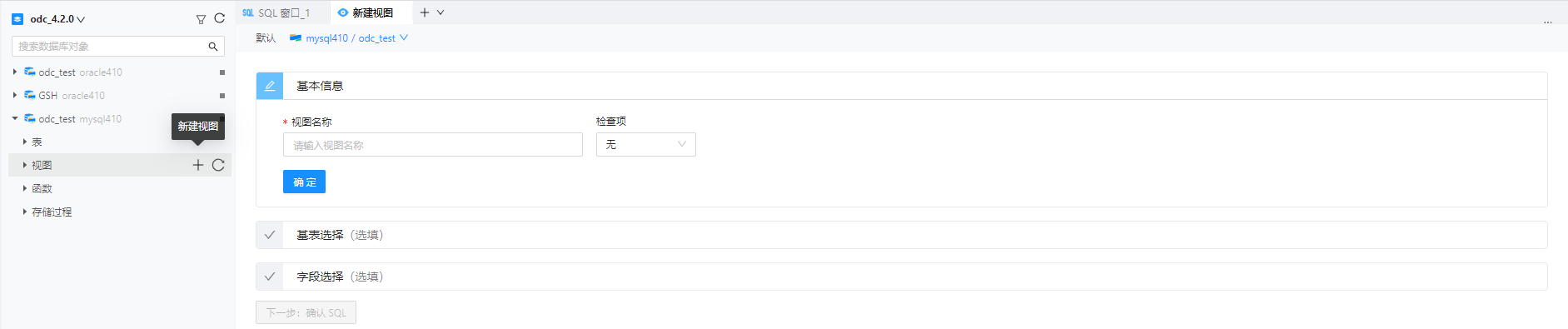Refresh the 视图 node
This screenshot has width=1568, height=329.
click(218, 165)
